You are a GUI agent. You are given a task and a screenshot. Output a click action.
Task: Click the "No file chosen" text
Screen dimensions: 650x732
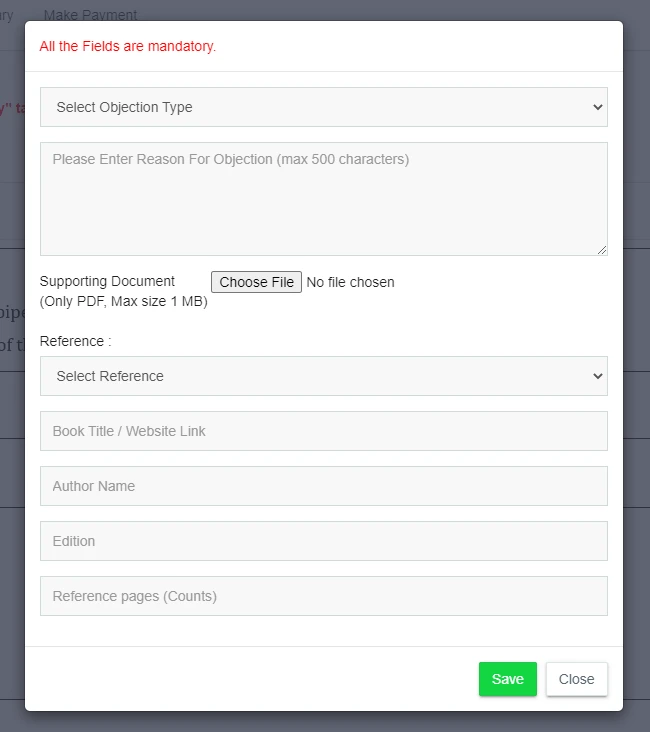tap(350, 282)
